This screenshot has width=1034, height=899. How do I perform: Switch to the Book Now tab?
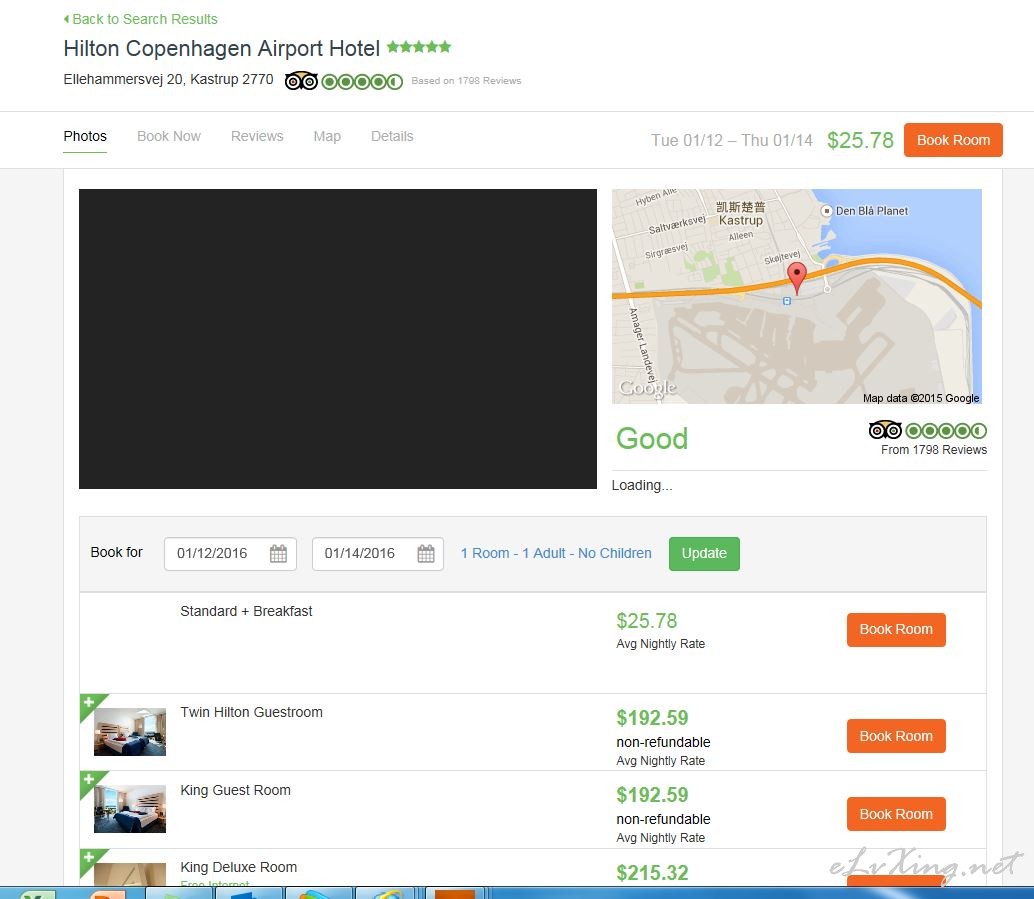[169, 137]
